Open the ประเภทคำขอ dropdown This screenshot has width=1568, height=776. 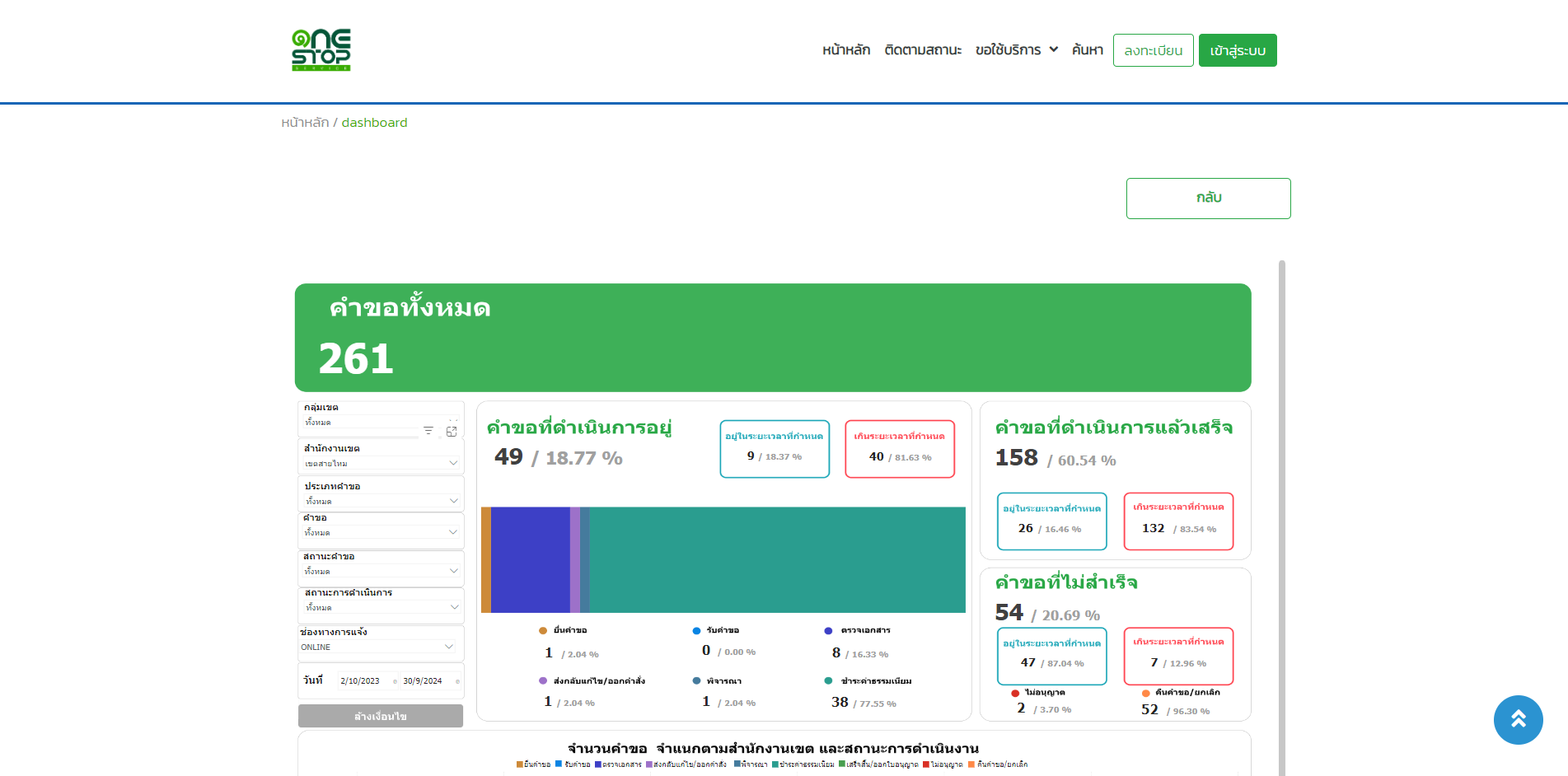[x=452, y=501]
